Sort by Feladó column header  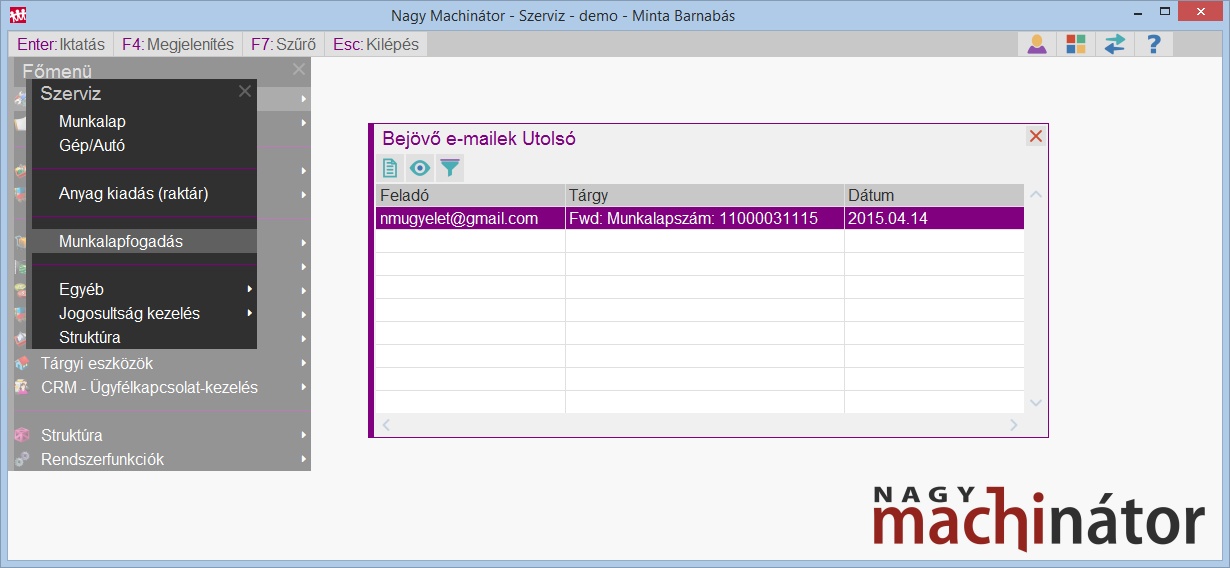470,195
